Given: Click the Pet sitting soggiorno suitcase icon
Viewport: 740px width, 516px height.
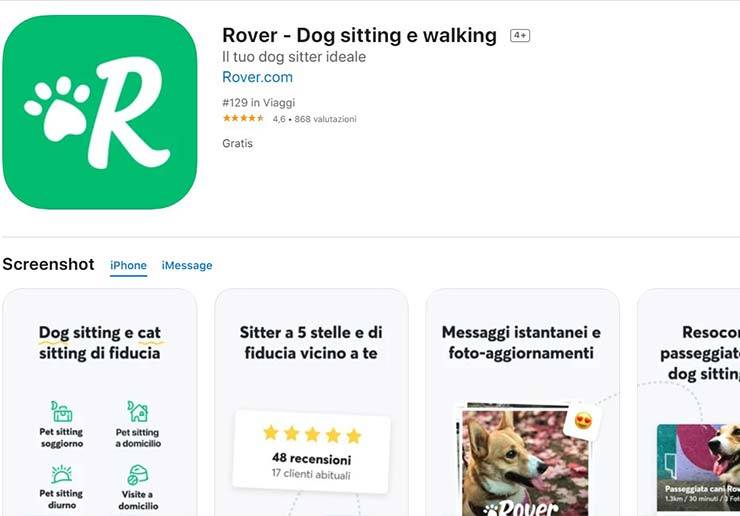Looking at the screenshot, I should point(62,412).
